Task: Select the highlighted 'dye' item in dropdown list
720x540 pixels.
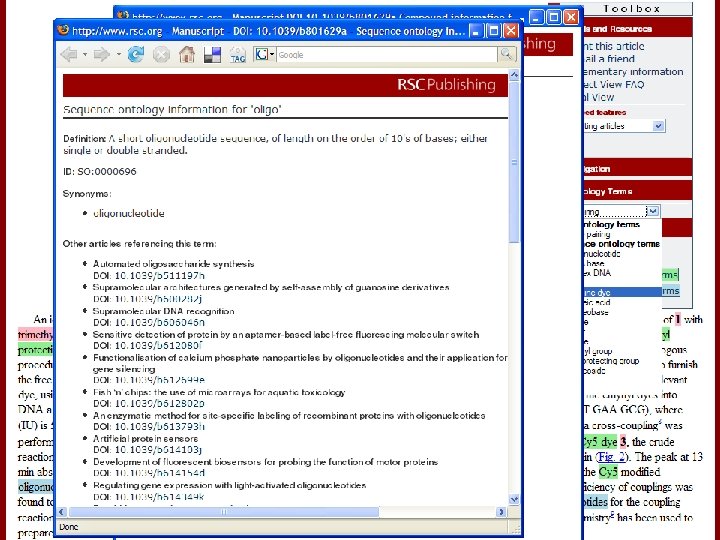Action: pos(622,292)
